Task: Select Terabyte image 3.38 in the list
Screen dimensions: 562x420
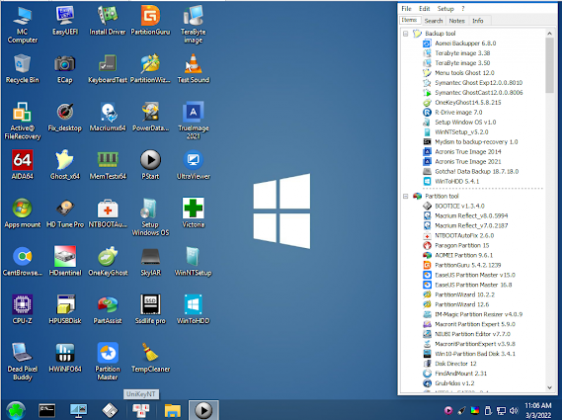Action: pyautogui.click(x=462, y=53)
